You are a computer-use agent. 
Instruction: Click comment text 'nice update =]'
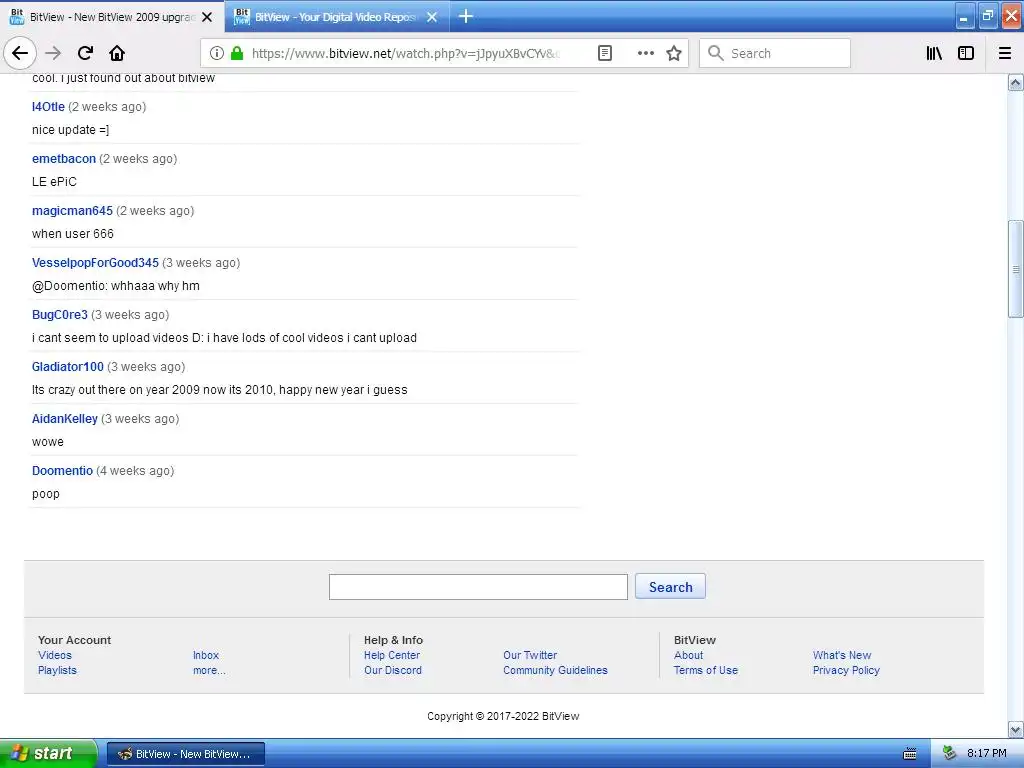(71, 130)
